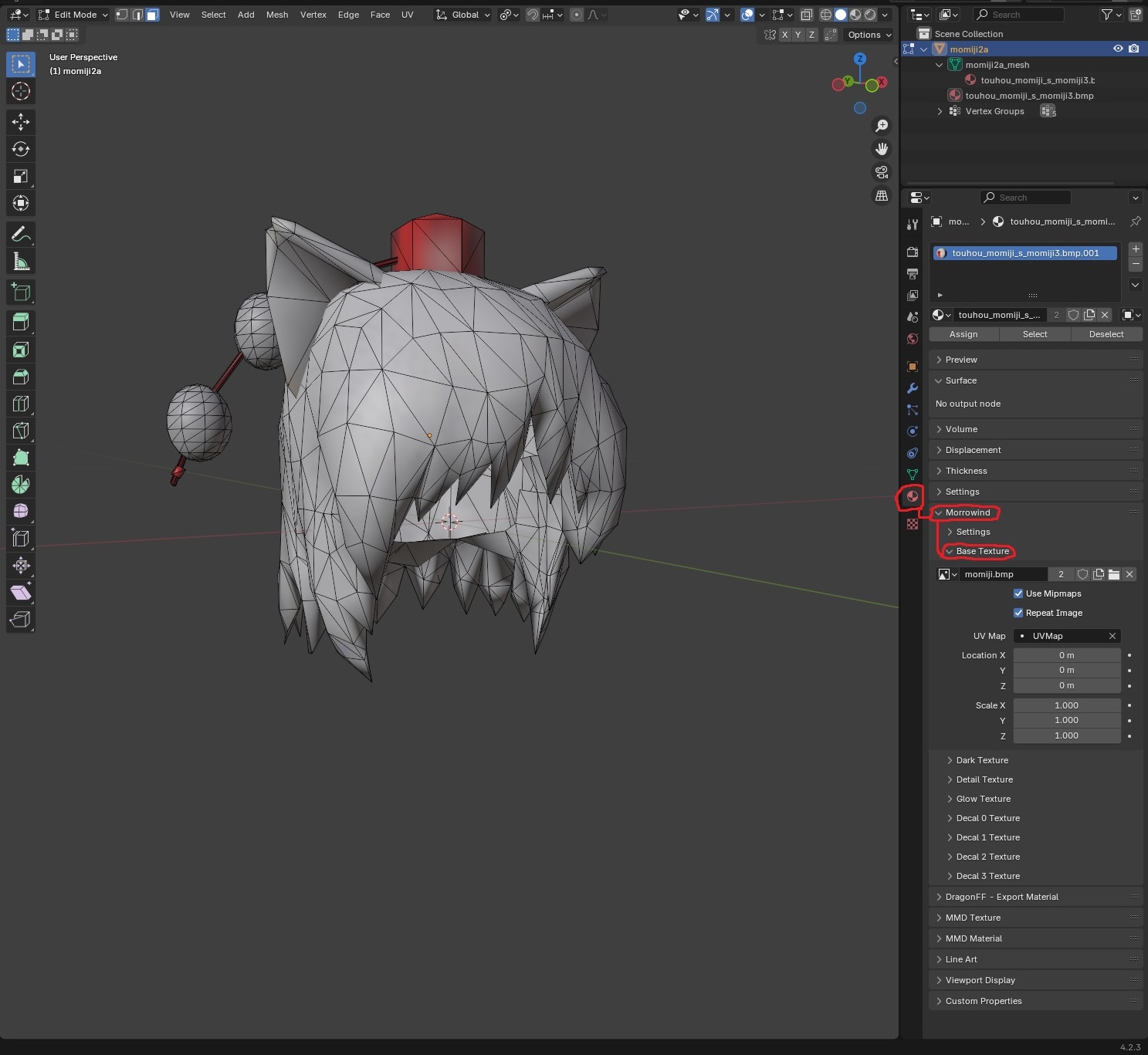This screenshot has height=1055, width=1148.
Task: Open the UV menu
Action: click(x=407, y=15)
